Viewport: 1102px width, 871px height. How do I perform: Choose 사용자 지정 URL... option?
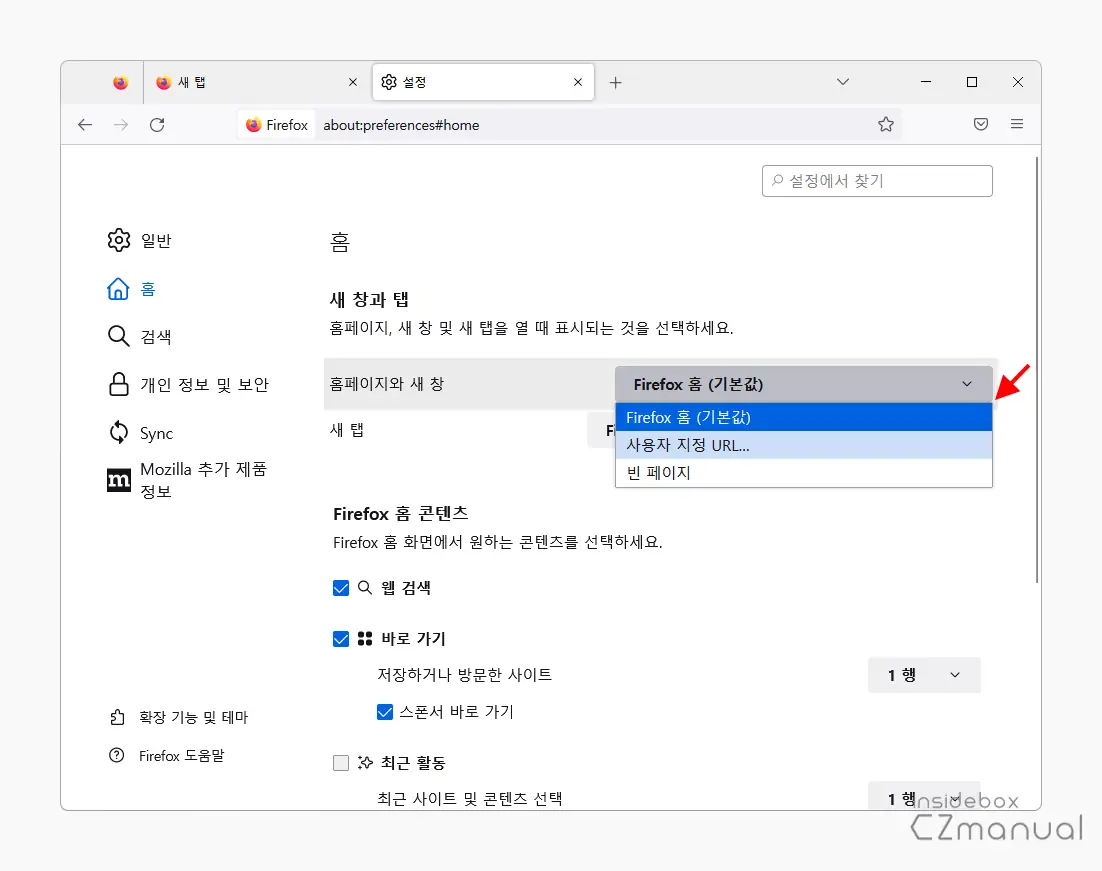click(803, 445)
